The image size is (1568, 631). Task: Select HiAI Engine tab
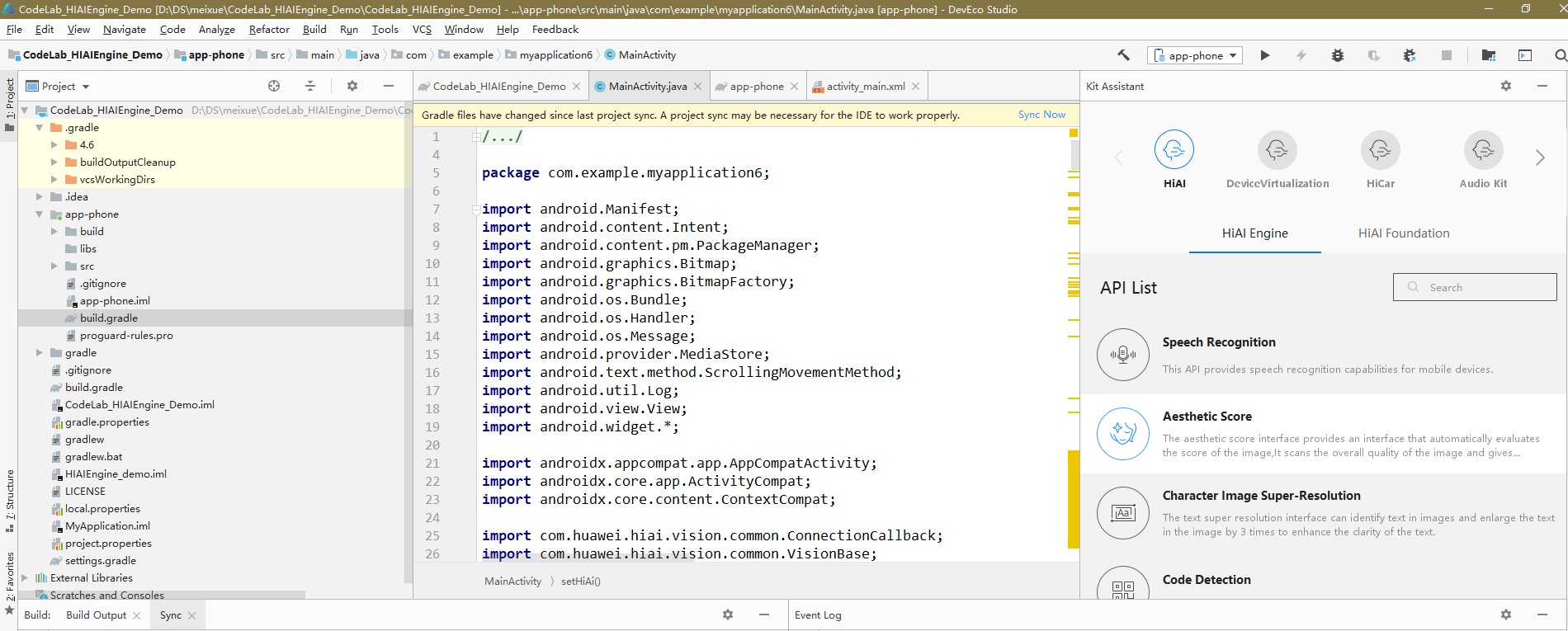point(1255,233)
